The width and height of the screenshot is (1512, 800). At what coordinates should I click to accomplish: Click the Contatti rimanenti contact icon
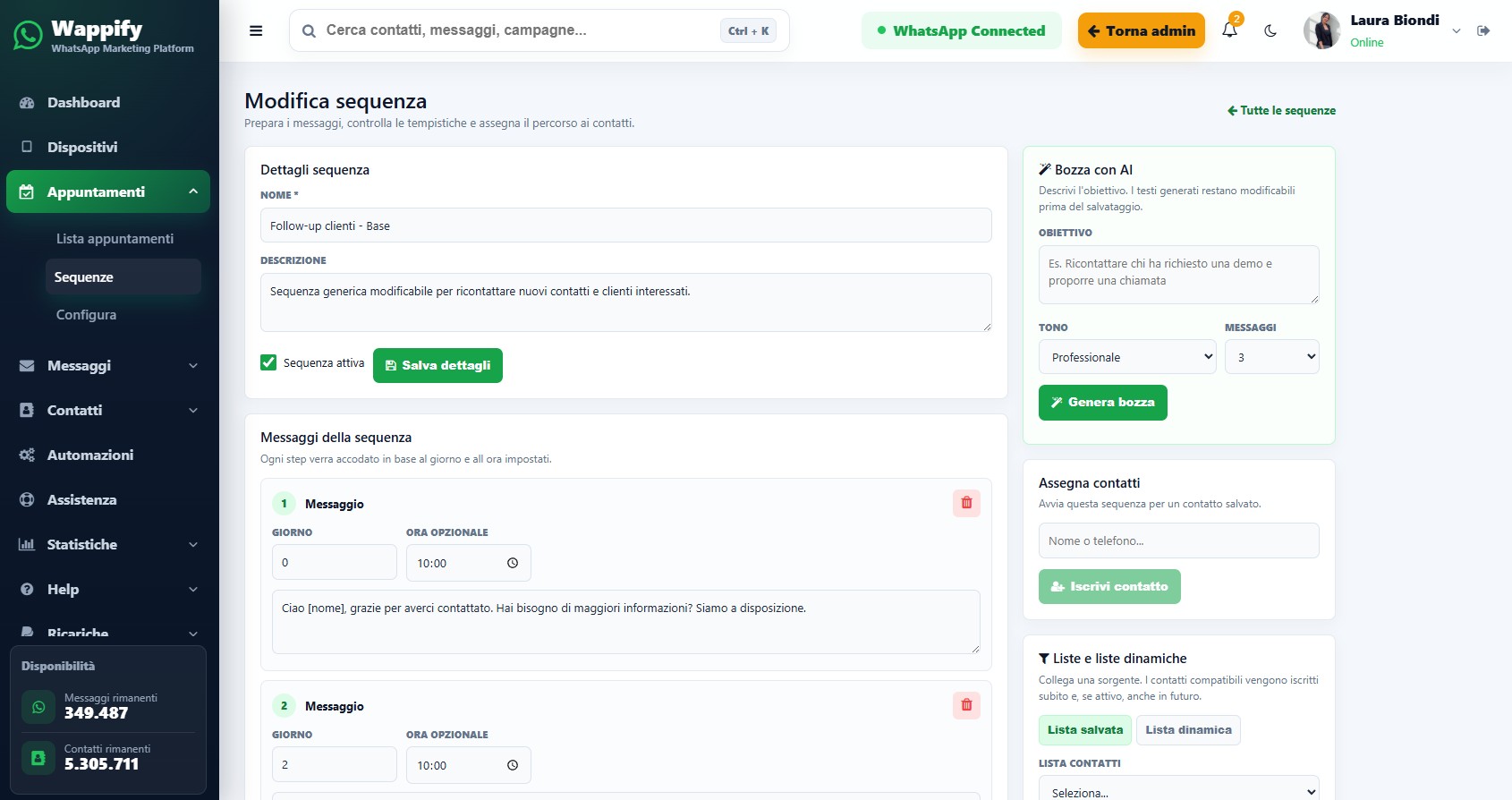pos(38,758)
